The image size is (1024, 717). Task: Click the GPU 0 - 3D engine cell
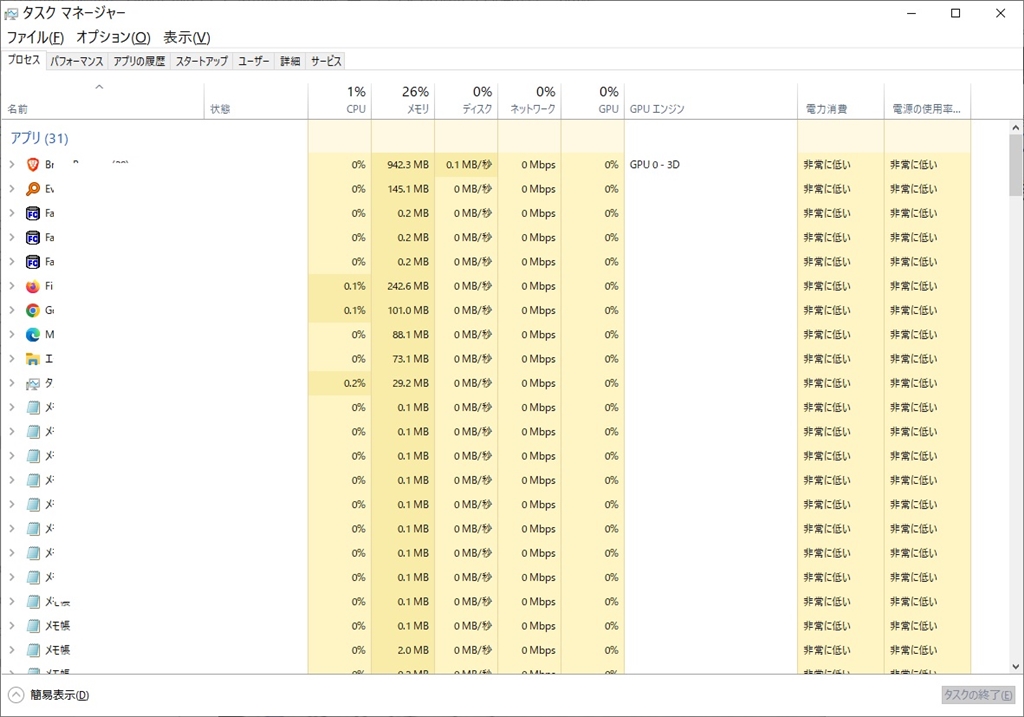(x=711, y=165)
